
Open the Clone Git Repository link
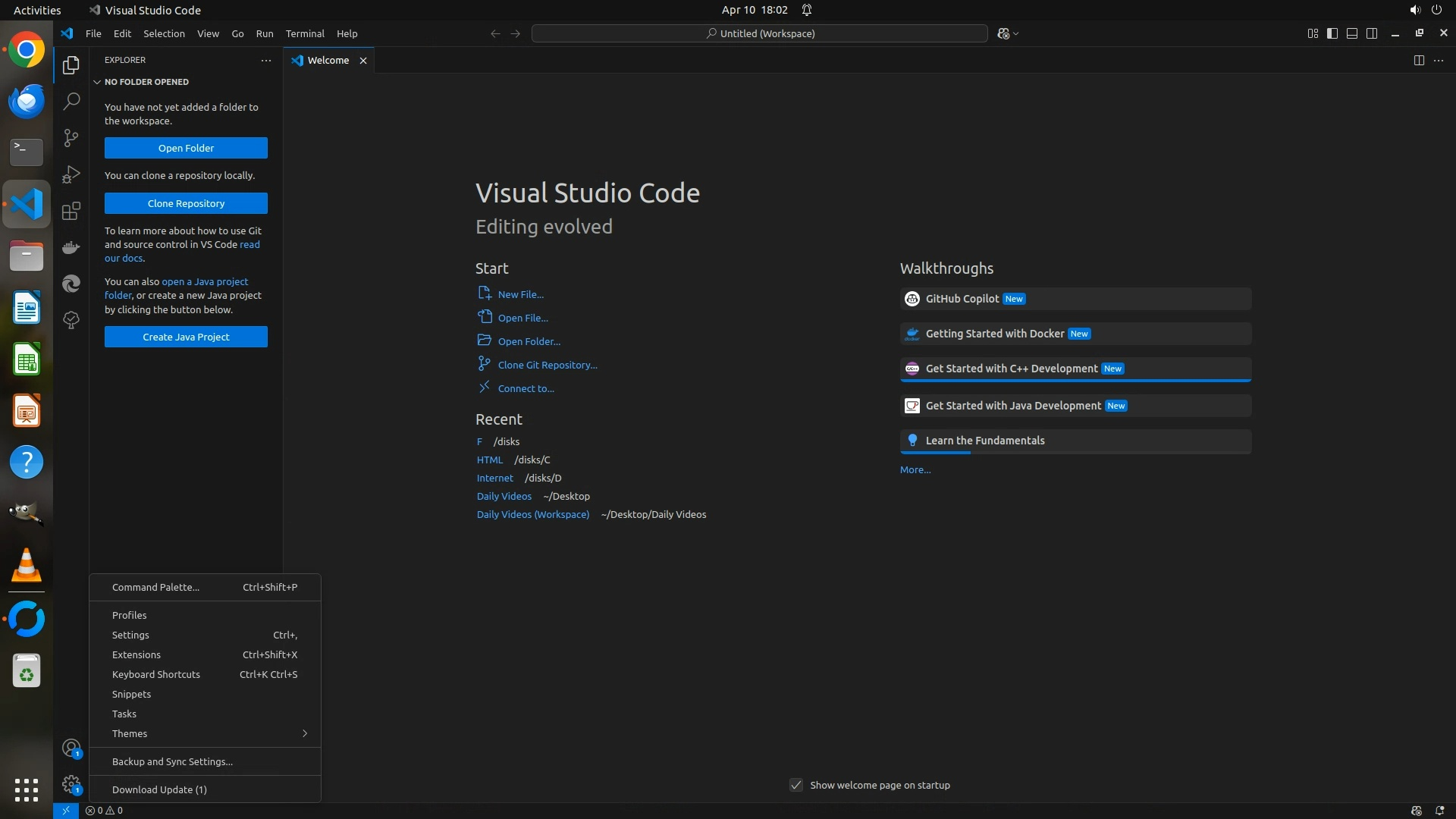547,365
